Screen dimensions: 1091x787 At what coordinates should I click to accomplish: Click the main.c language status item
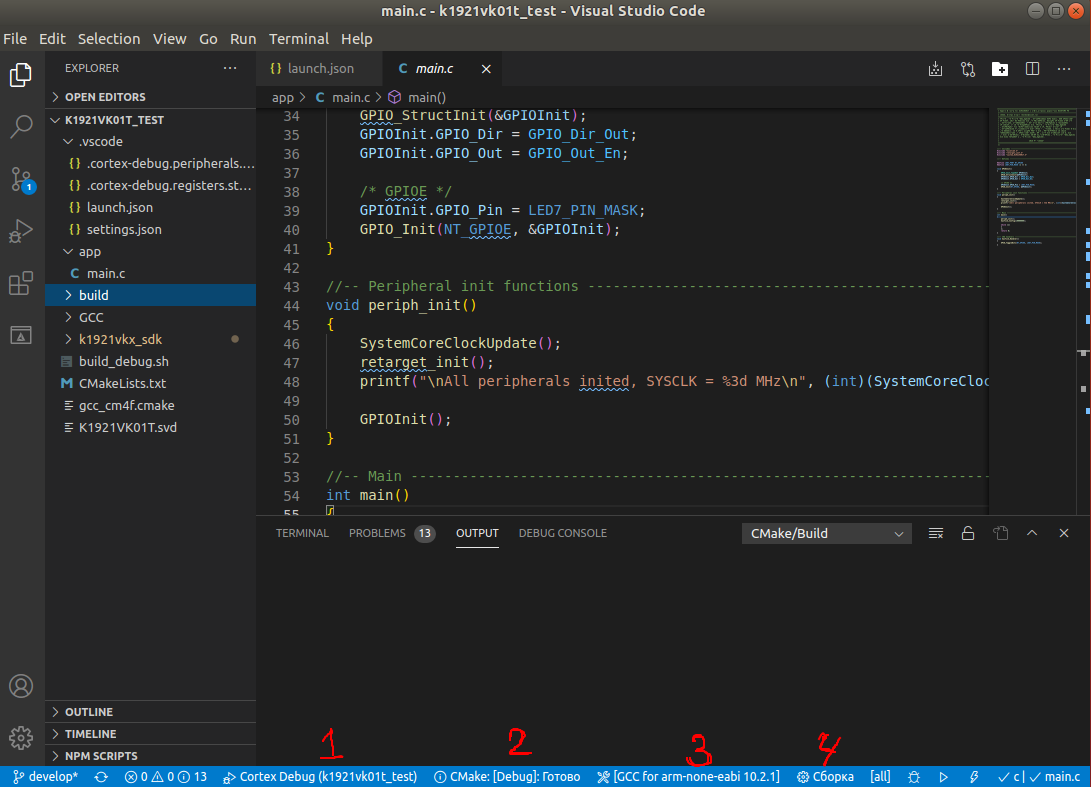click(x=1055, y=777)
